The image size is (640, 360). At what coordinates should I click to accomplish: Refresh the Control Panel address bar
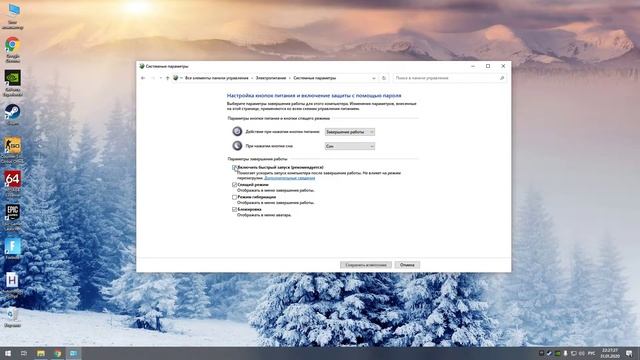tap(384, 78)
